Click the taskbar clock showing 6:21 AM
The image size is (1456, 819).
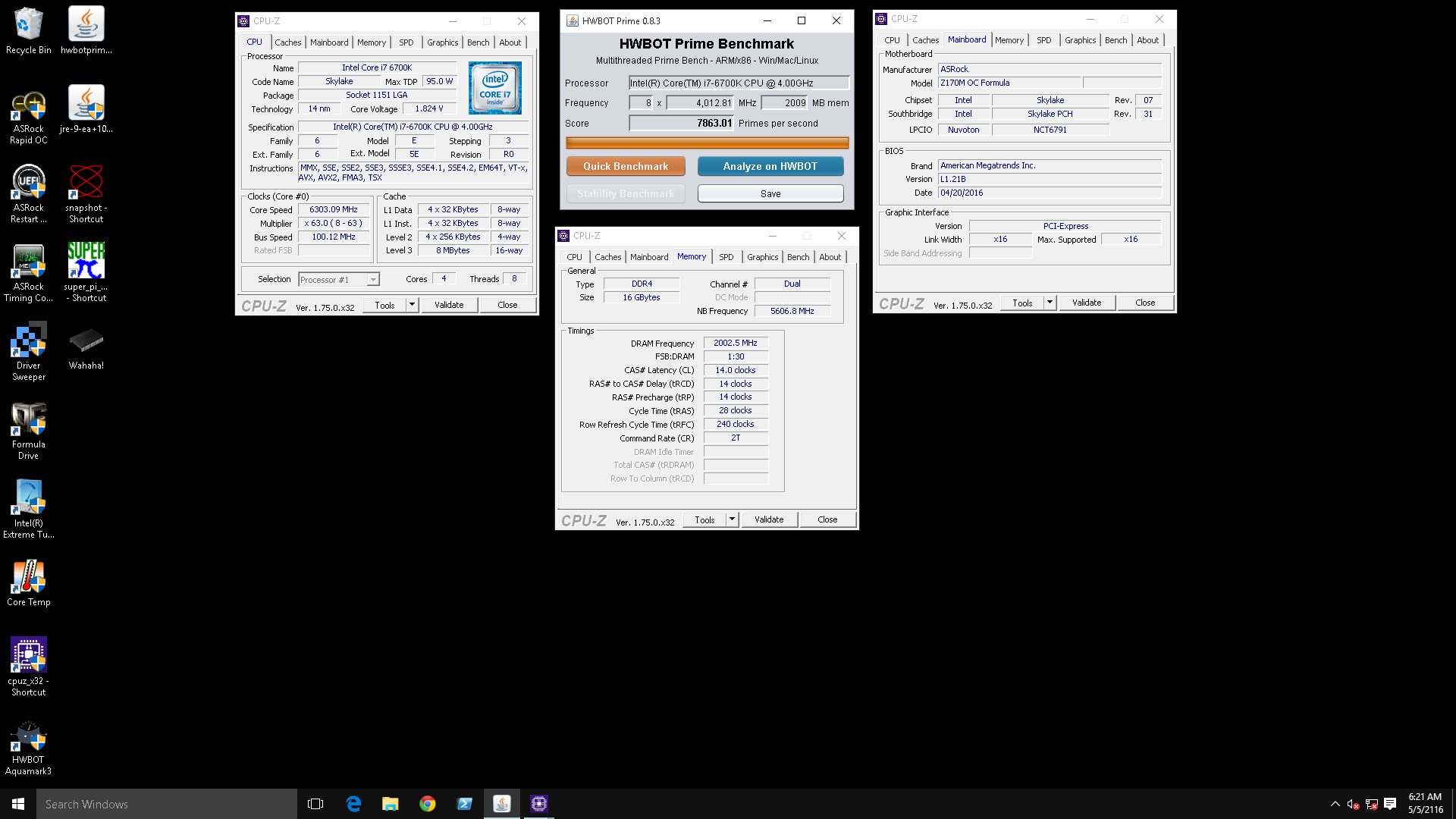tap(1425, 803)
